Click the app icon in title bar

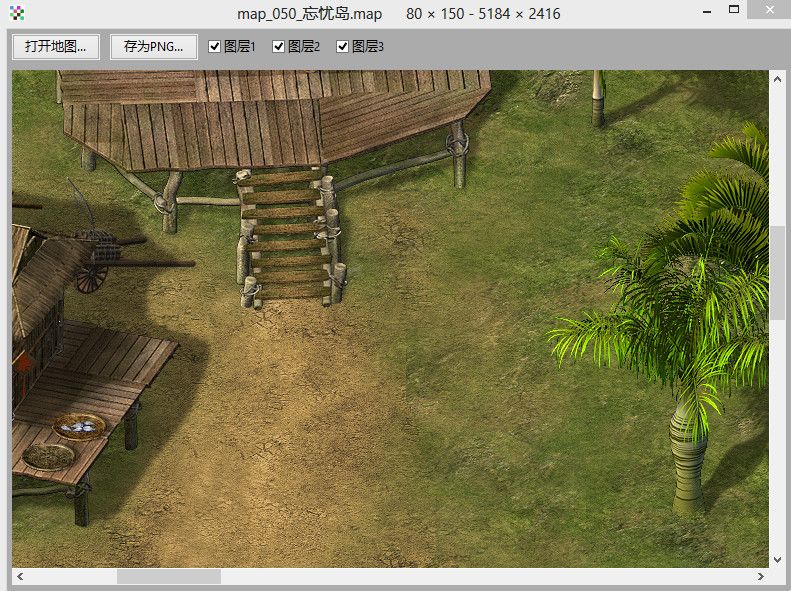(x=17, y=13)
